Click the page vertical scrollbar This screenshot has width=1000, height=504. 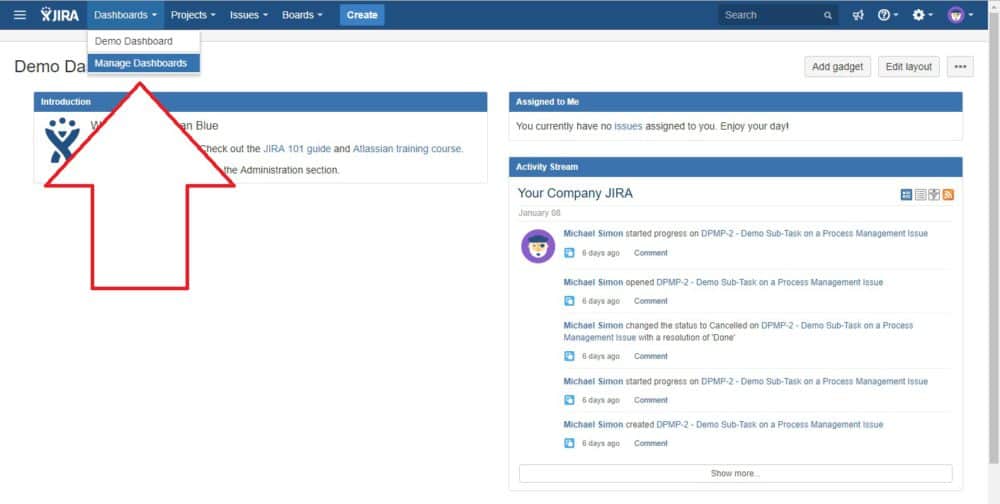(x=994, y=236)
